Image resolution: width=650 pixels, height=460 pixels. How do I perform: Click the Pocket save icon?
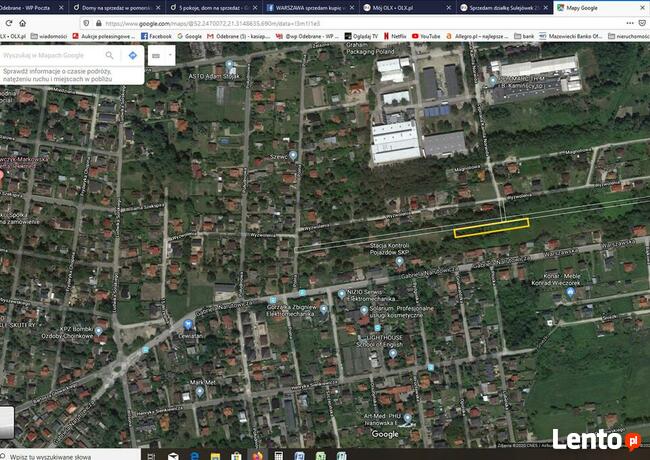point(643,23)
